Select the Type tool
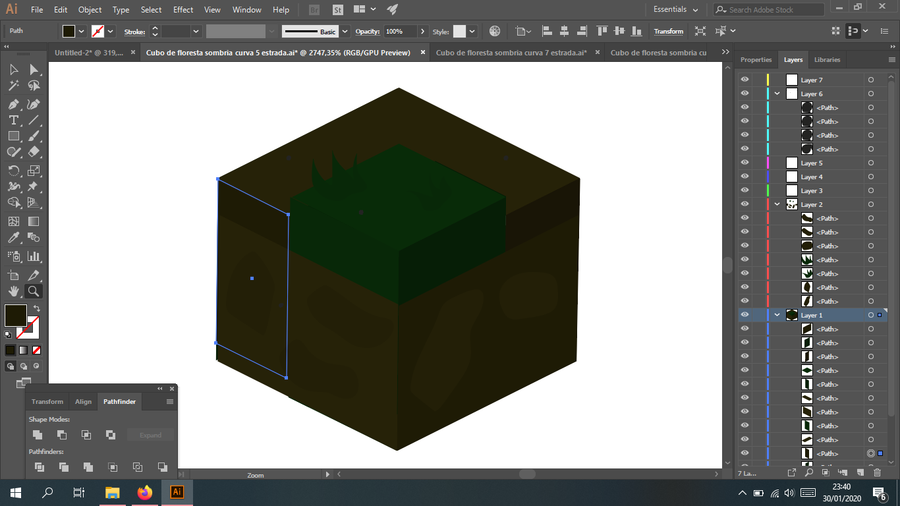 coord(13,120)
